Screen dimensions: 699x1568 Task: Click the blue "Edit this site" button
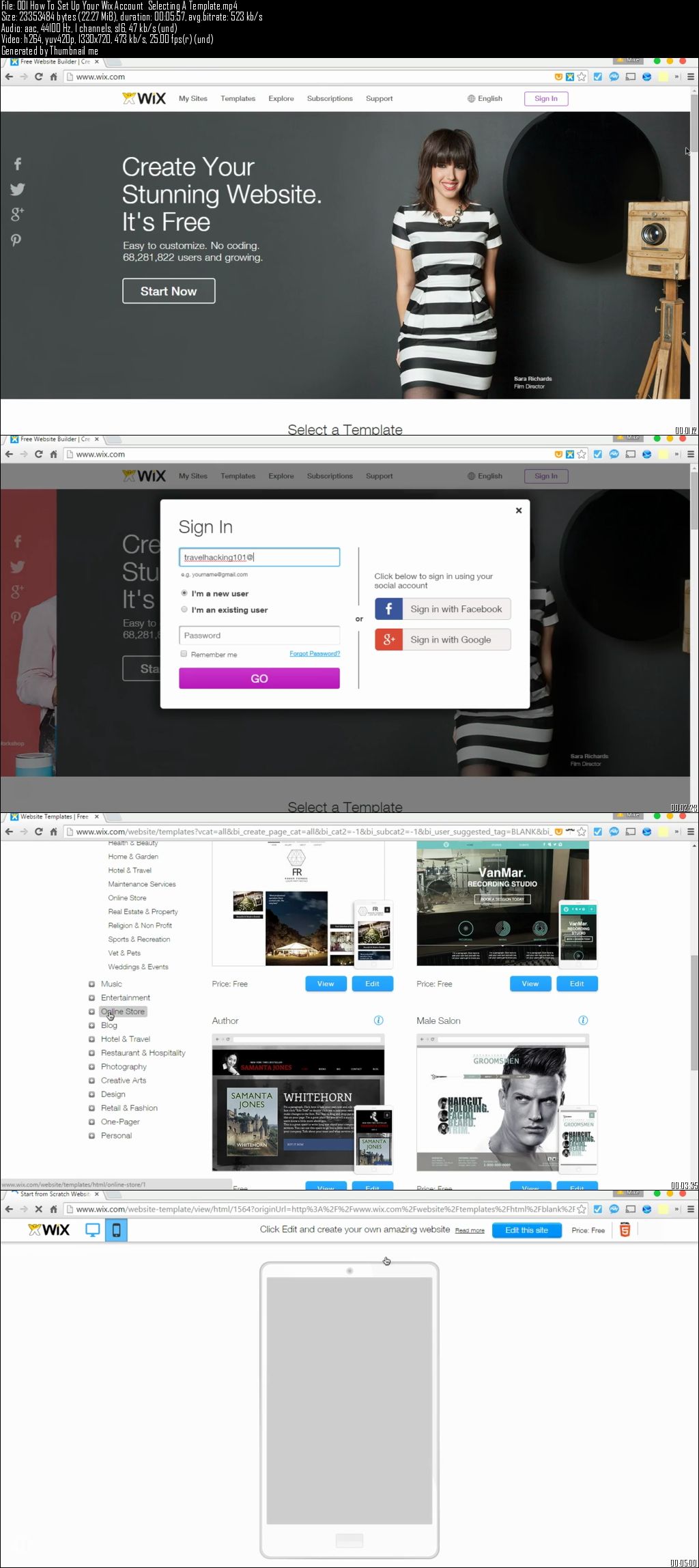point(526,1230)
